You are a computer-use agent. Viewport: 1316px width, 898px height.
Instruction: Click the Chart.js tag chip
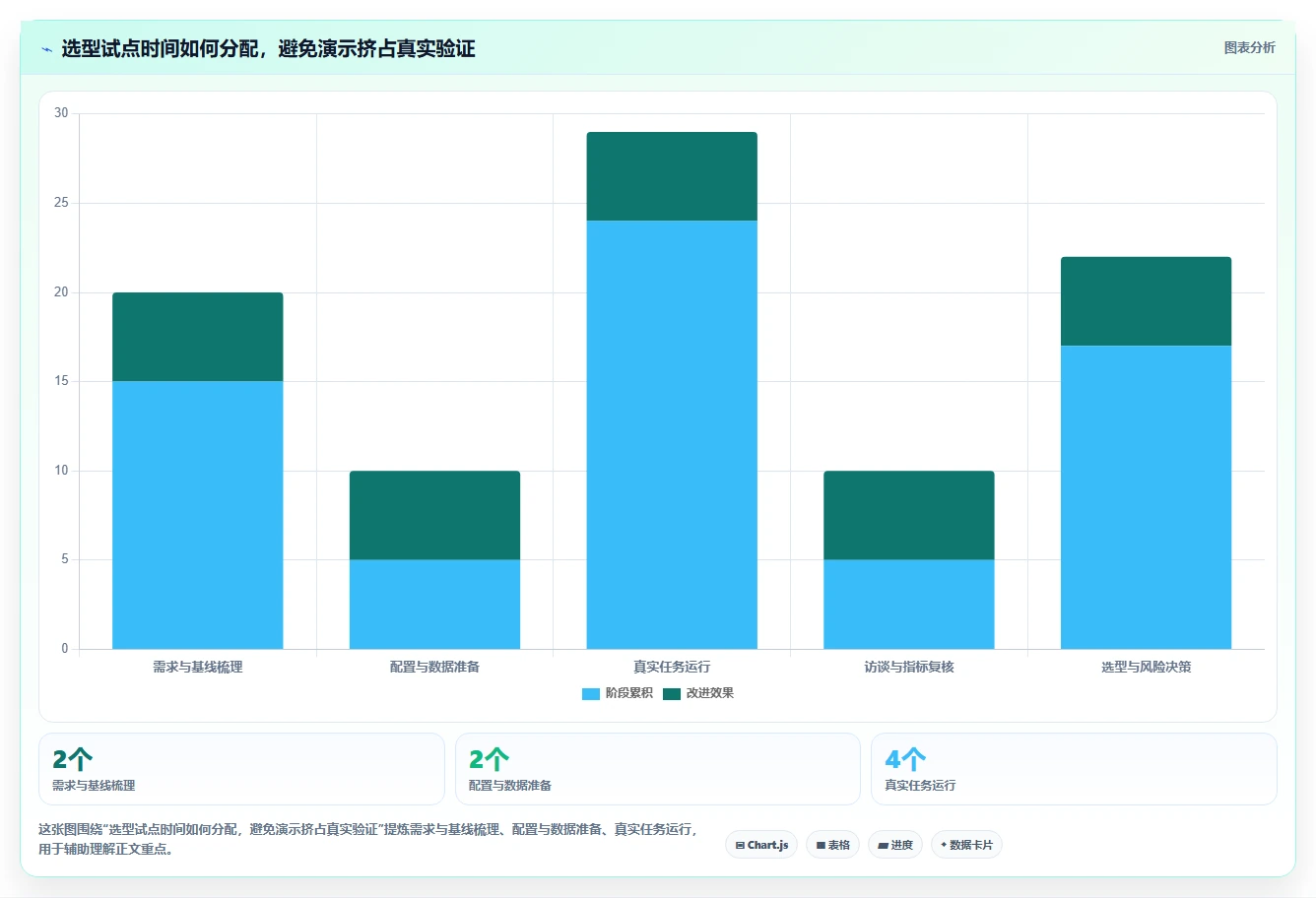pyautogui.click(x=761, y=845)
